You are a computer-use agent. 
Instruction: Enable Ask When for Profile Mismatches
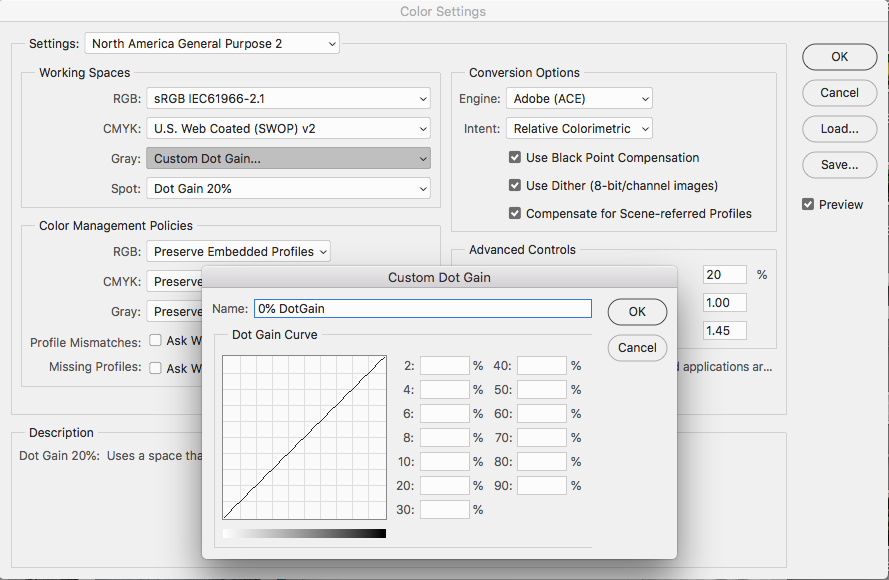coord(155,339)
